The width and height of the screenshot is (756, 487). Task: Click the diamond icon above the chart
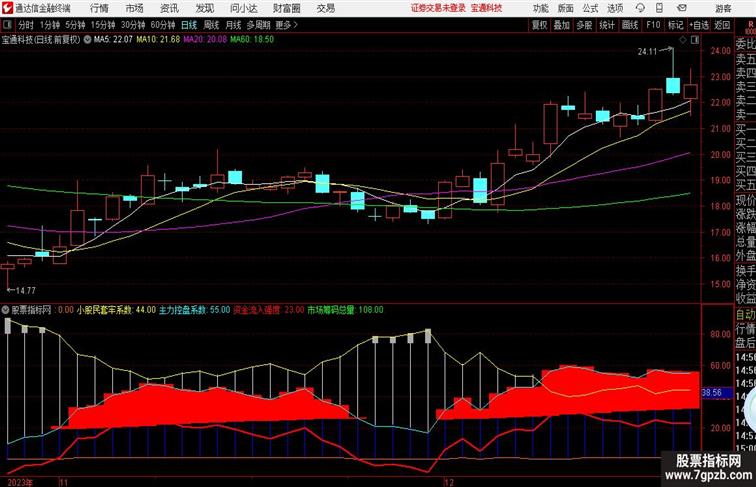683,41
